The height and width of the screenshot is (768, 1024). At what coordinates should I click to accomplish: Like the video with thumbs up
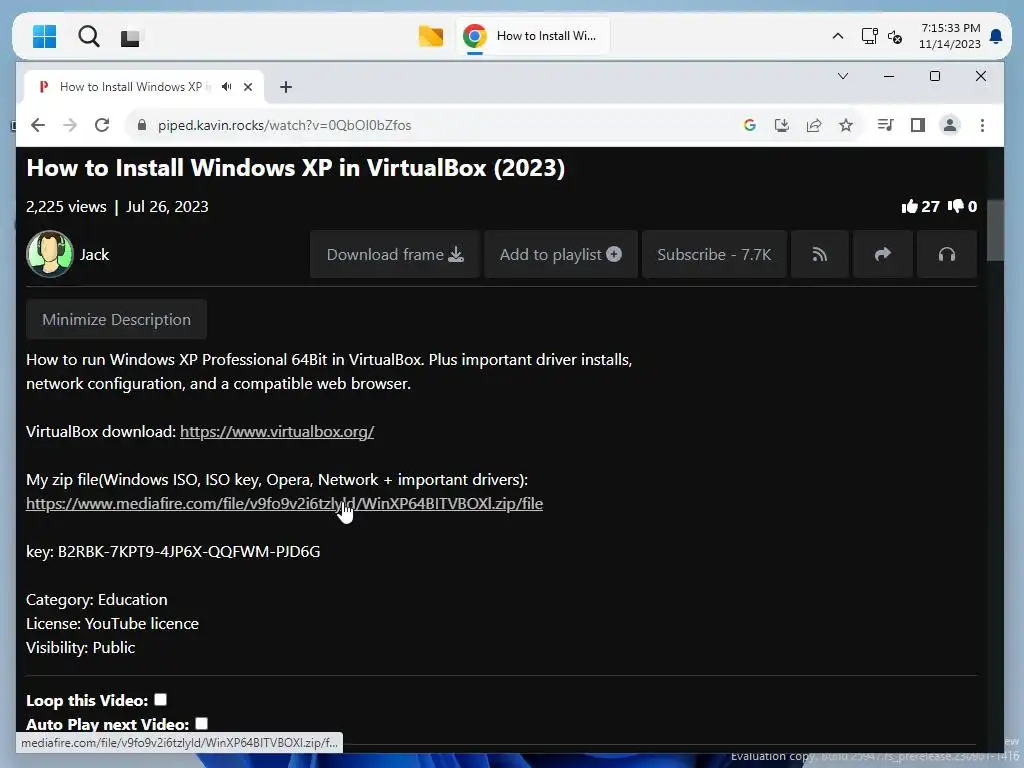coord(910,206)
